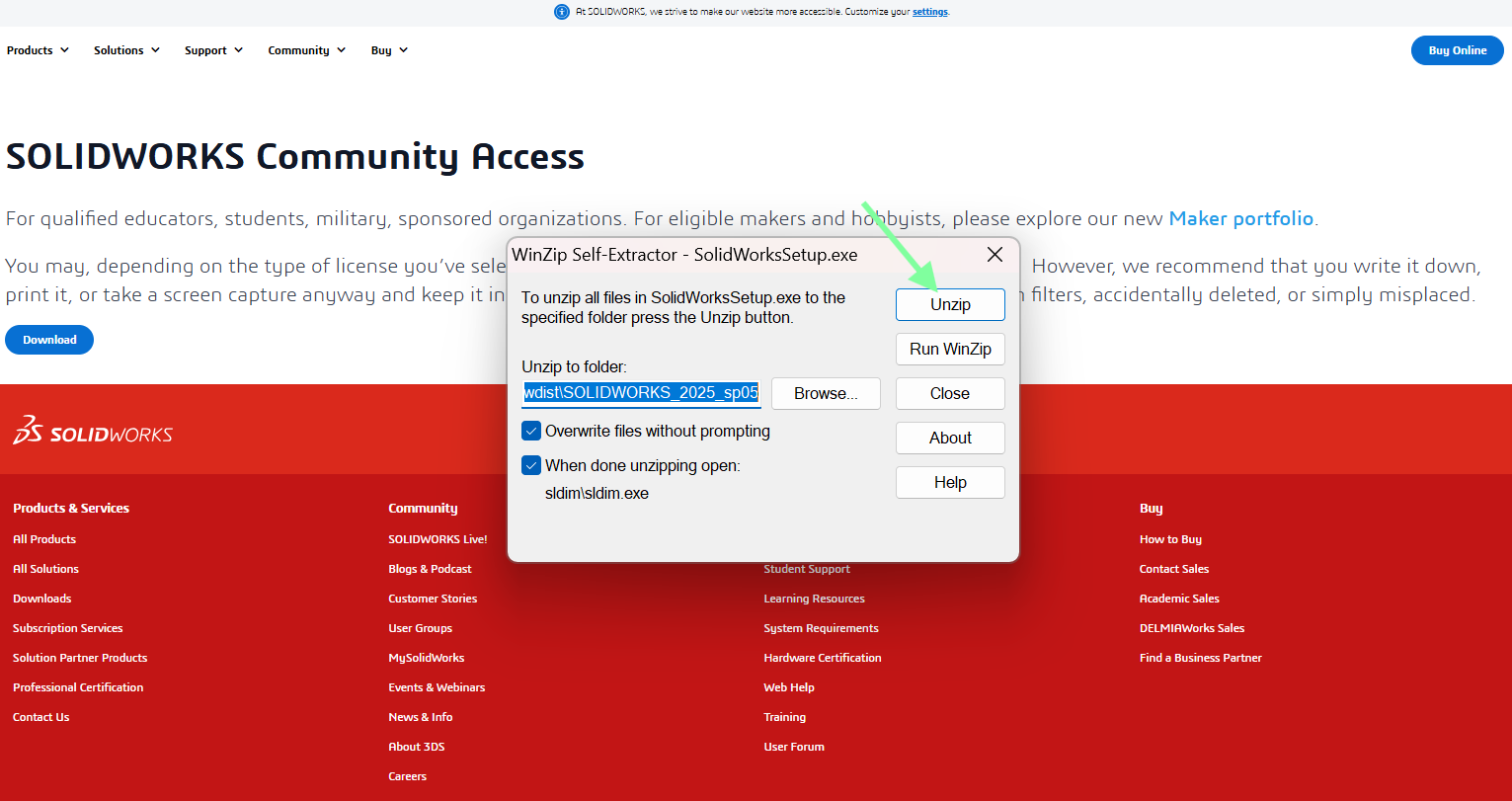Click the sldim\sldim.exe text in dialog
Viewport: 1512px width, 801px height.
[597, 493]
